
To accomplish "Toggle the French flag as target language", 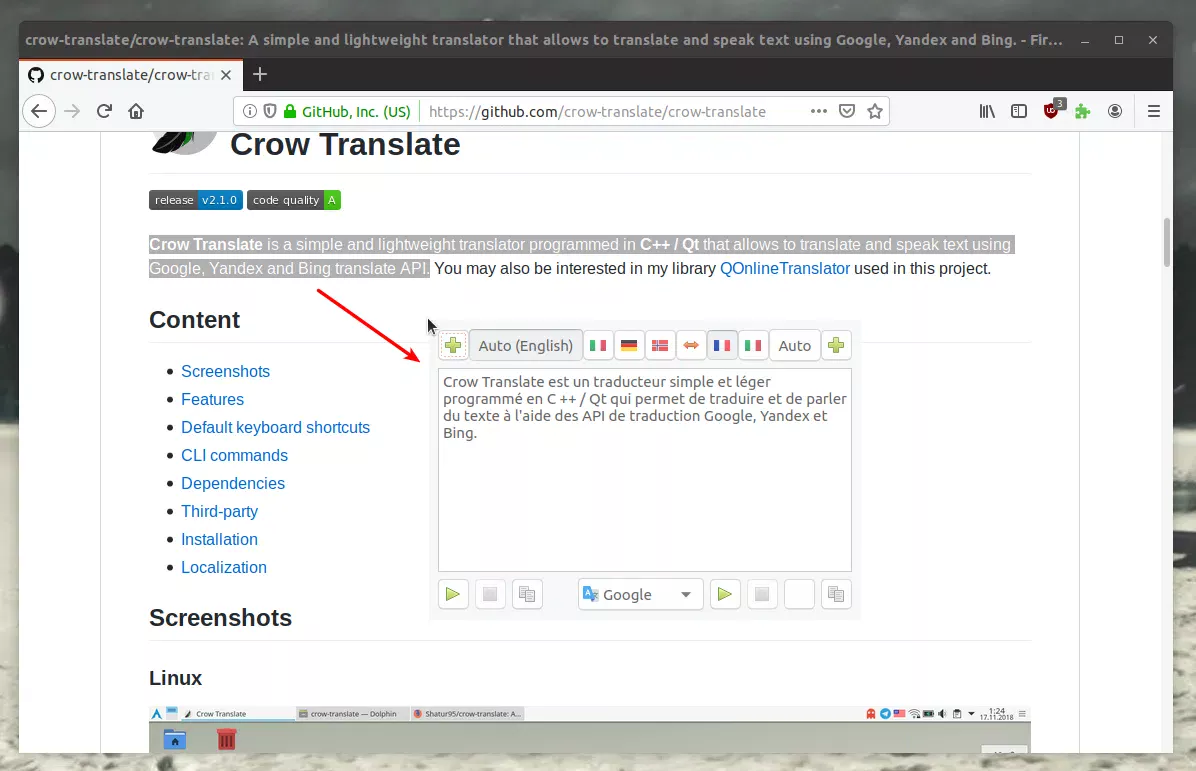I will coord(722,345).
